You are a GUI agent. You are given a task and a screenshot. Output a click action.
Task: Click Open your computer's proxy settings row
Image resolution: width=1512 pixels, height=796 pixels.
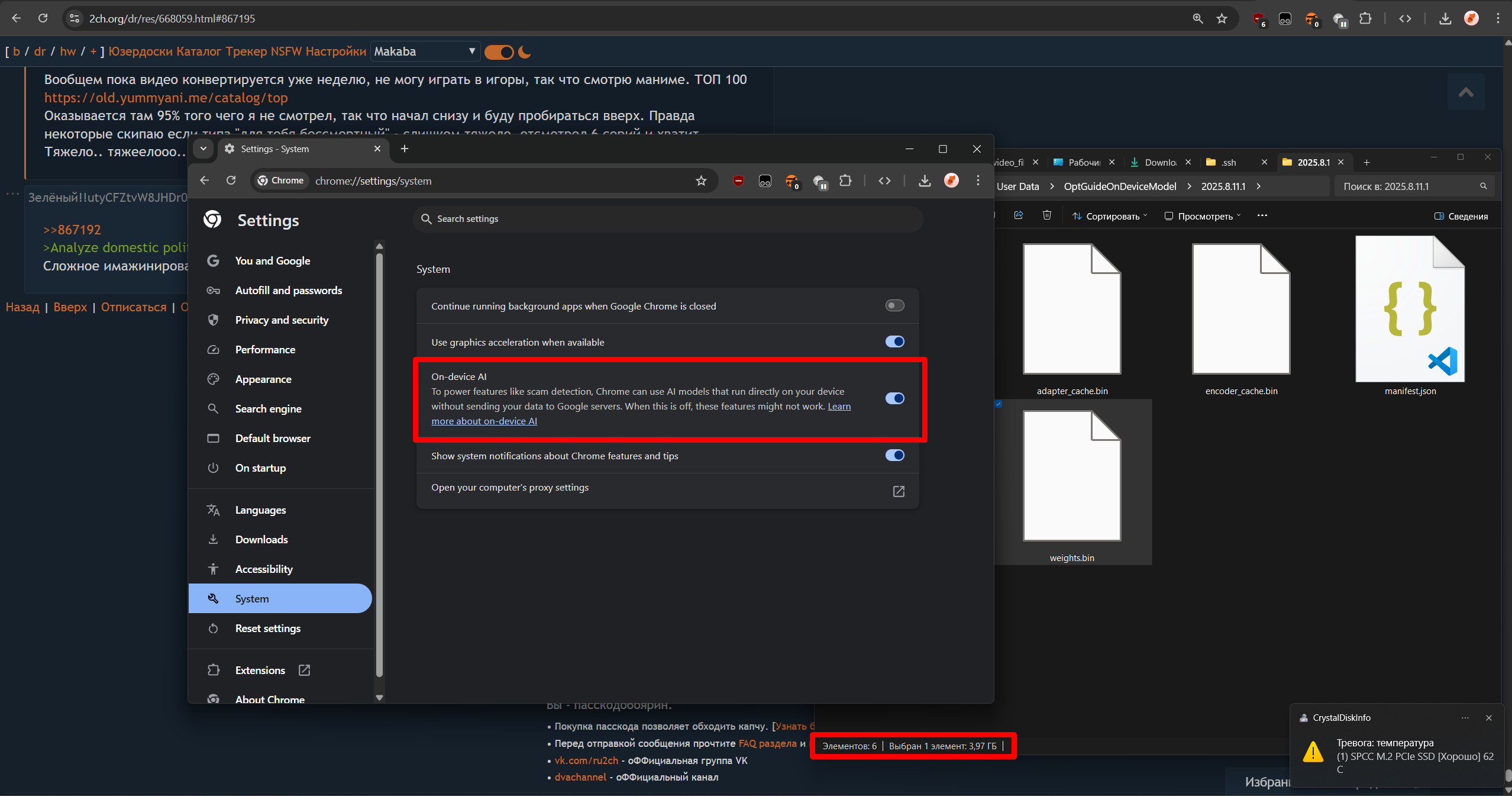(x=668, y=490)
